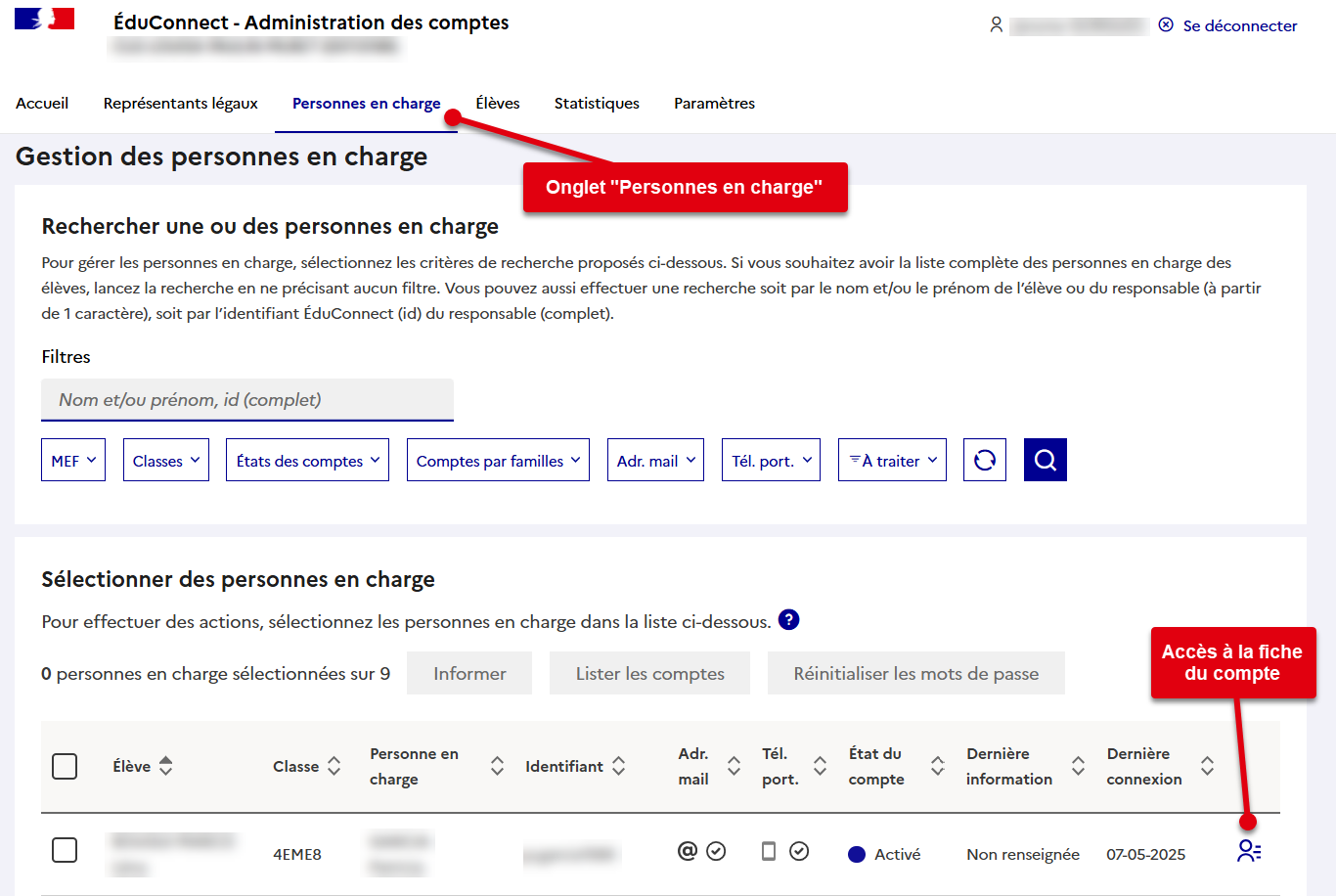
Task: Go to the Paramètres tab
Action: click(714, 103)
